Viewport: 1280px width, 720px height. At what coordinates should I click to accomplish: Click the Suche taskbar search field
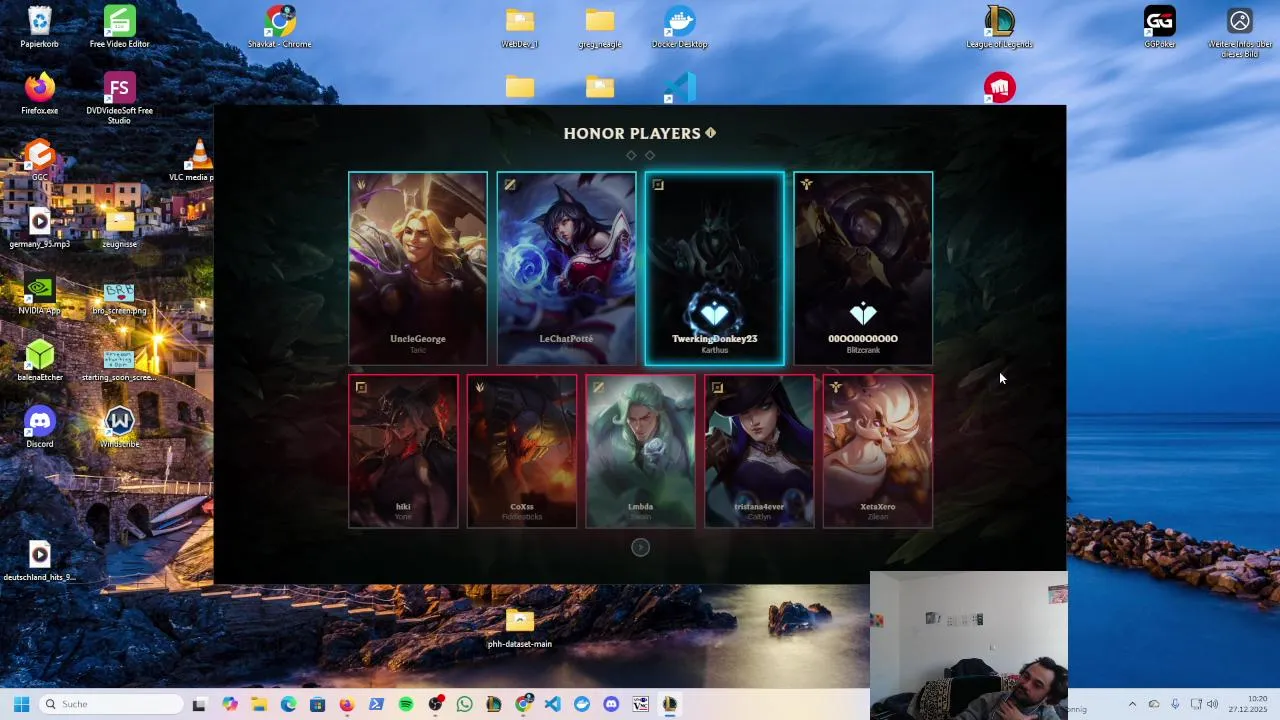[x=112, y=704]
